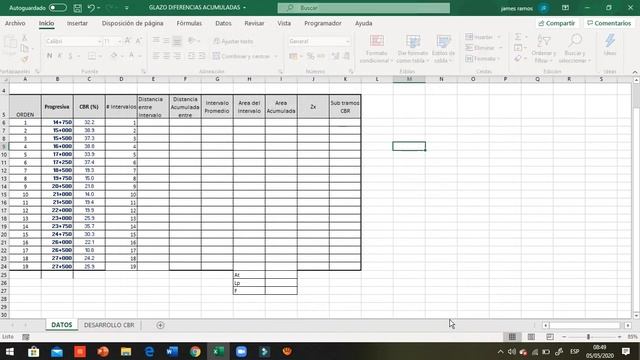The height and width of the screenshot is (360, 640).
Task: Open the Calibri font name dropdown
Action: [x=99, y=41]
